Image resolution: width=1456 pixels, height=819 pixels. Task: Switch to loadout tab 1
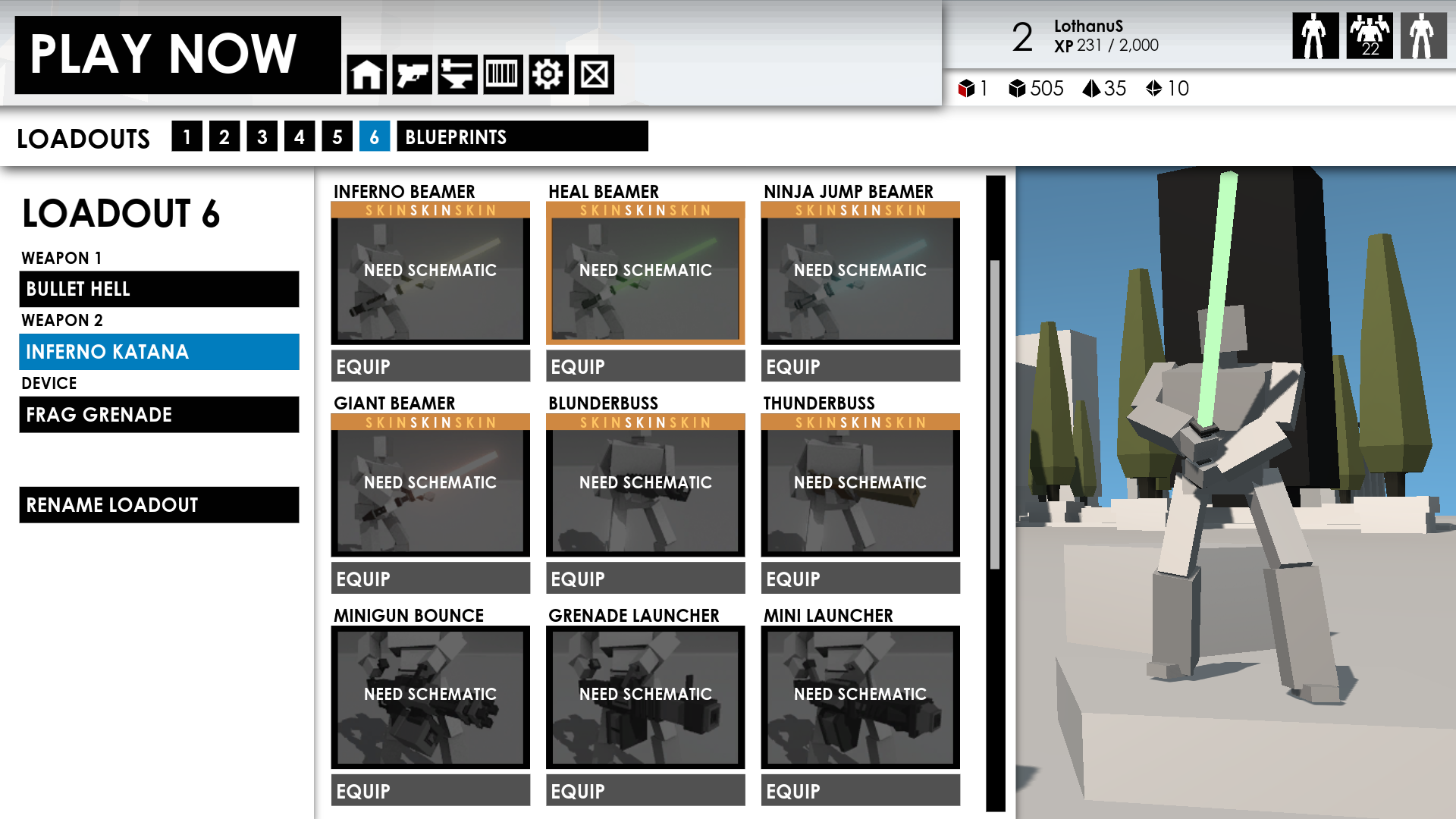pos(187,136)
